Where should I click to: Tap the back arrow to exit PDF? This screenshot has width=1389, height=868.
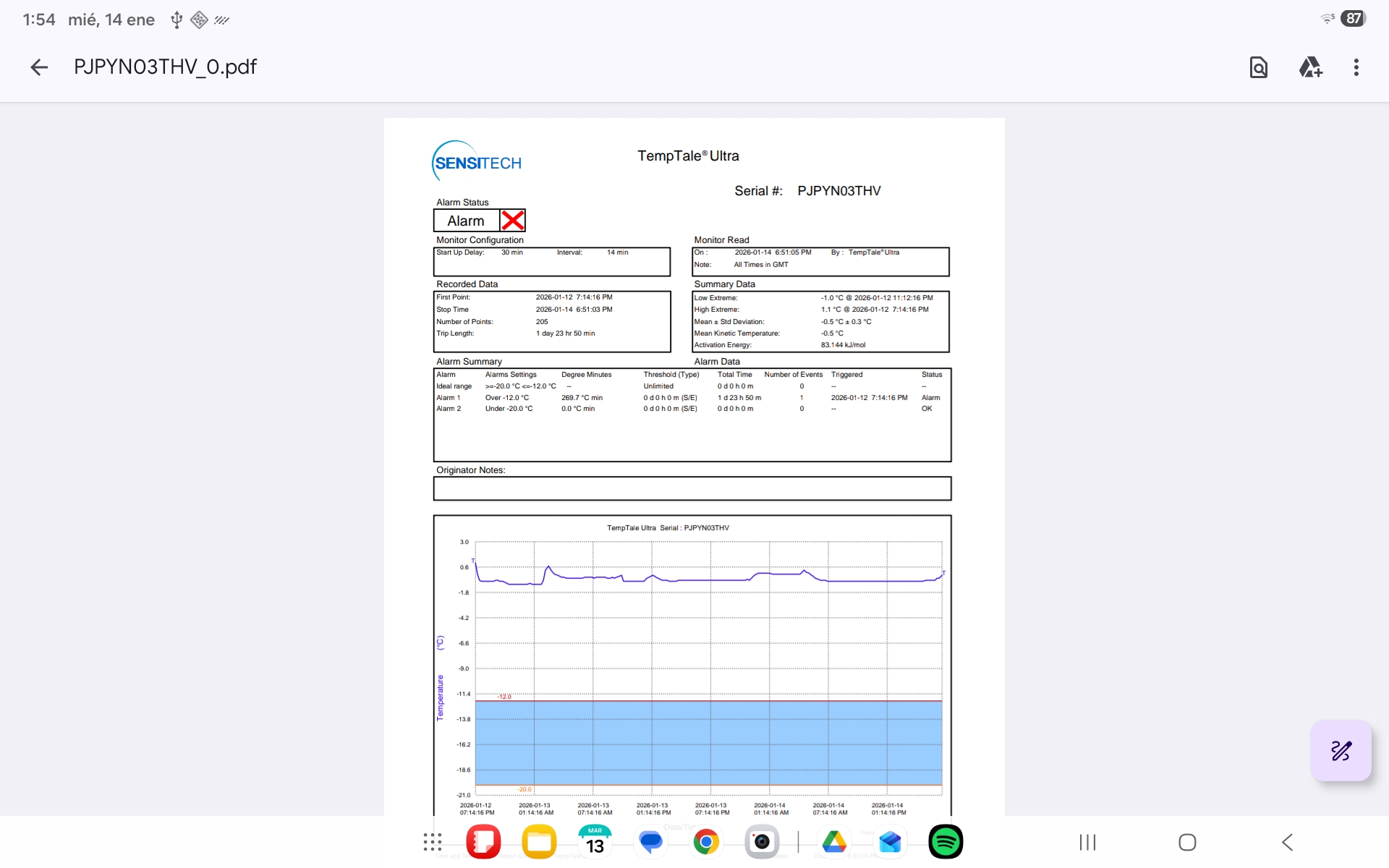click(39, 67)
